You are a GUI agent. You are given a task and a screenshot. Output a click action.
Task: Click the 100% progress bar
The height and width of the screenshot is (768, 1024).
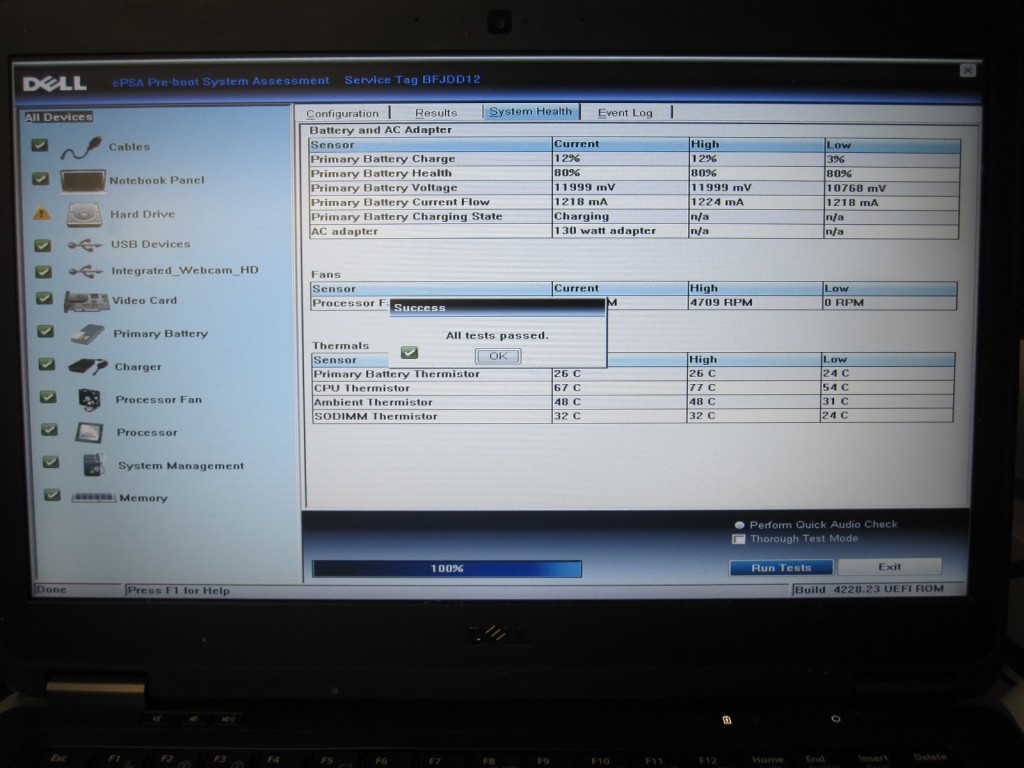[x=446, y=569]
